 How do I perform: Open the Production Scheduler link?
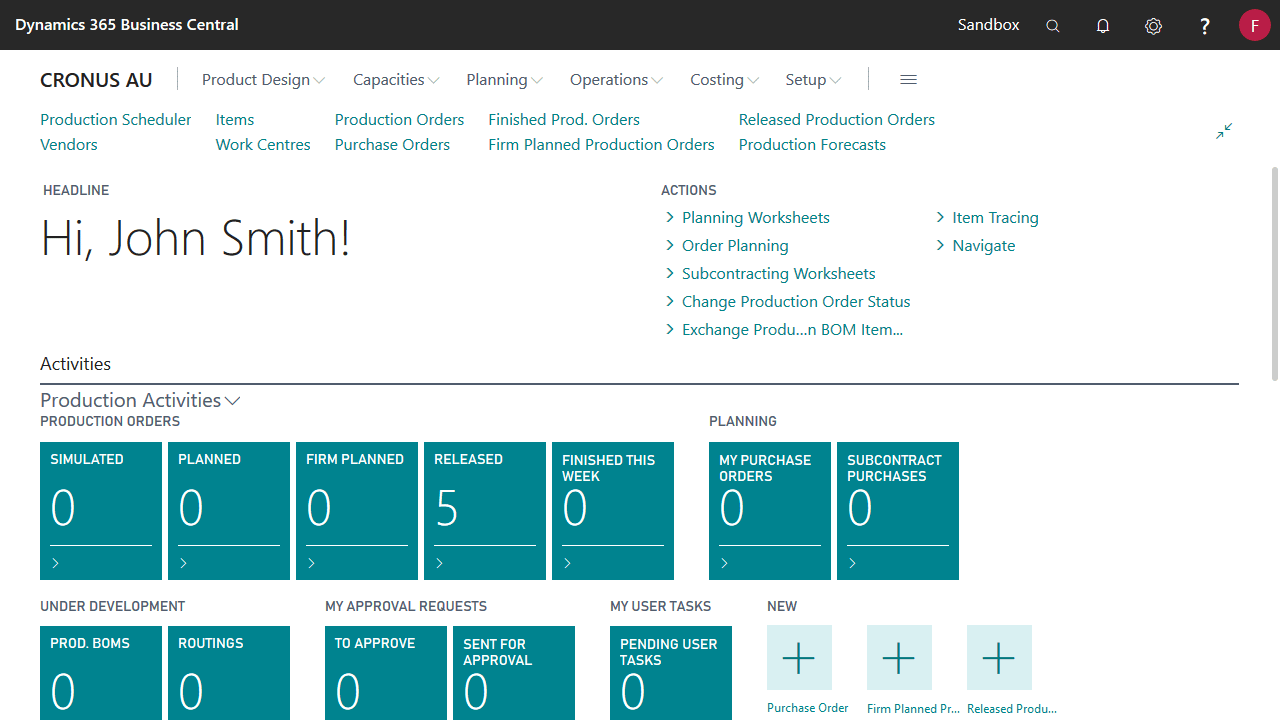tap(115, 120)
